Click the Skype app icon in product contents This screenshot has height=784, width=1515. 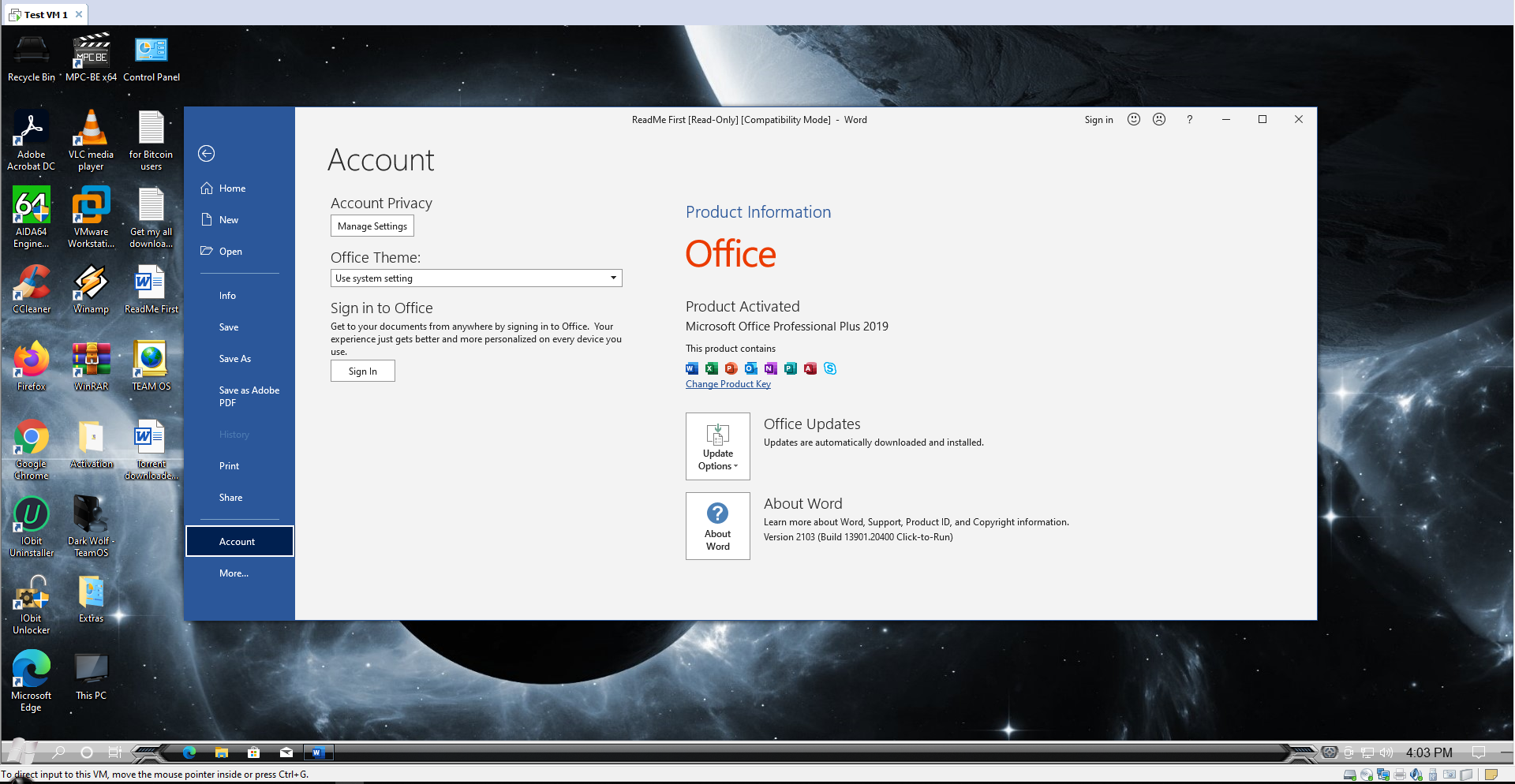830,368
